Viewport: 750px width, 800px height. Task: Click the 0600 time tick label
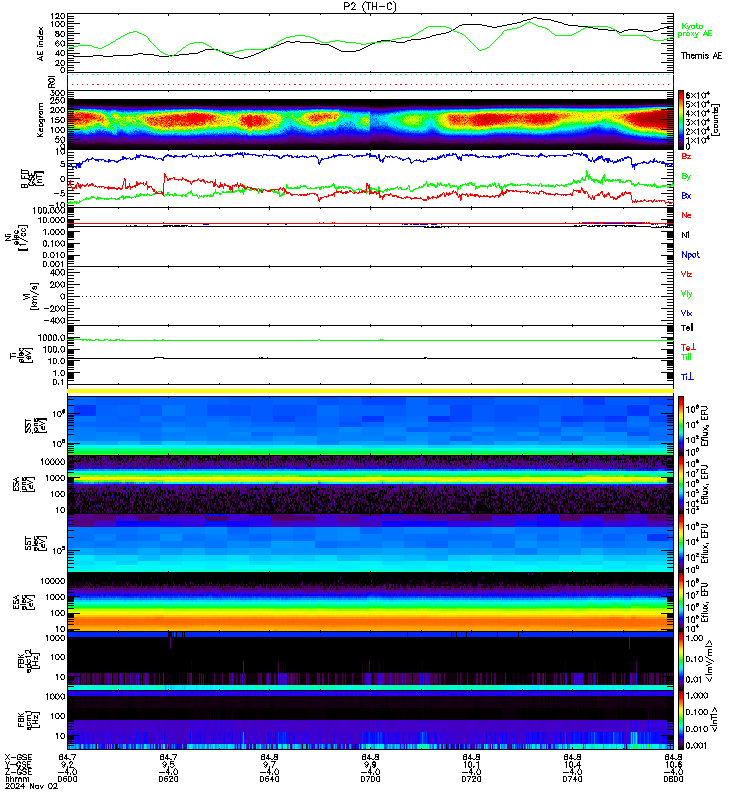tap(67, 779)
